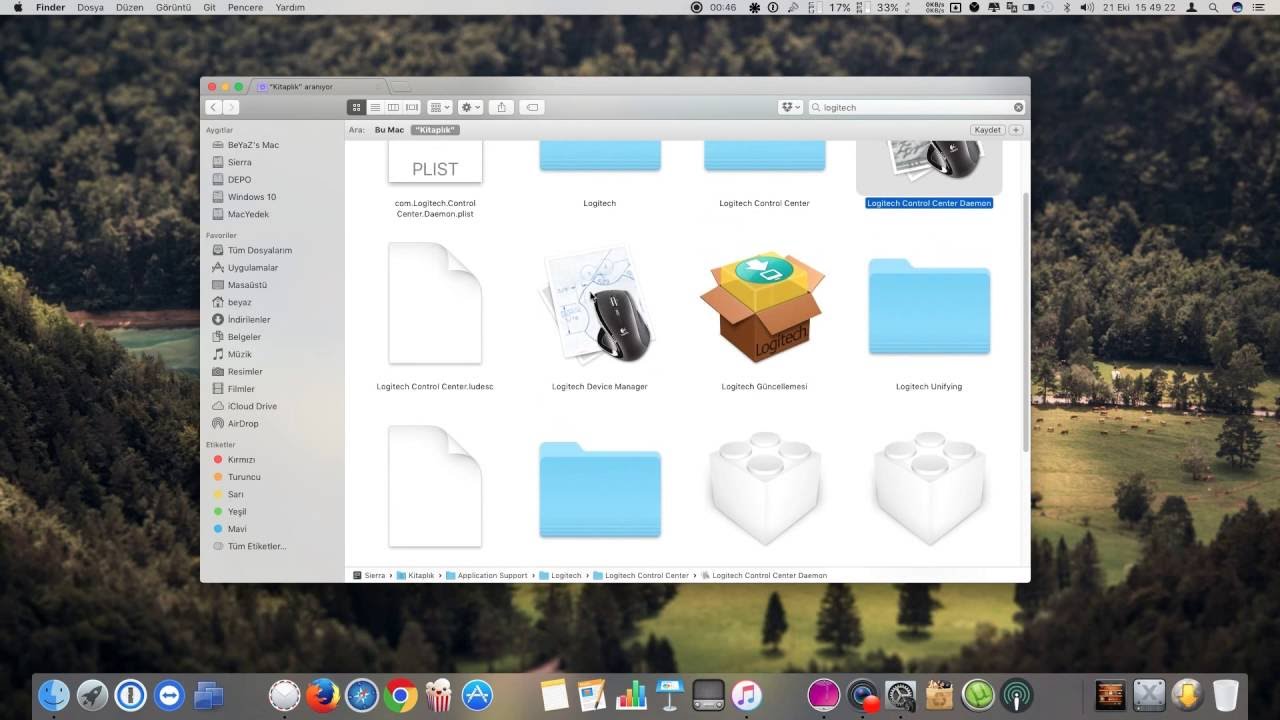Click Logitech Control Center folder label
The height and width of the screenshot is (720, 1280).
tap(765, 203)
